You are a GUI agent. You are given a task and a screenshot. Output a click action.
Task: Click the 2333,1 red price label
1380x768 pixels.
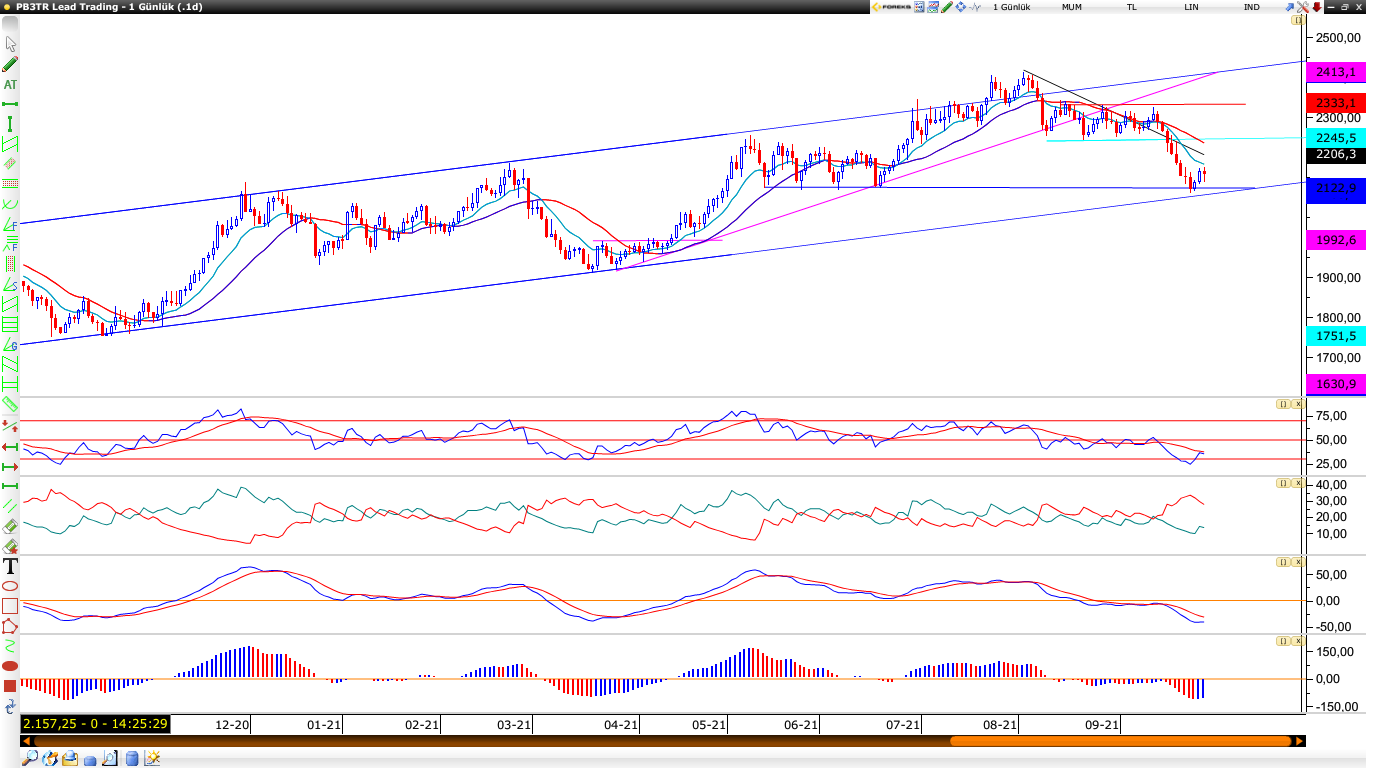pyautogui.click(x=1336, y=103)
